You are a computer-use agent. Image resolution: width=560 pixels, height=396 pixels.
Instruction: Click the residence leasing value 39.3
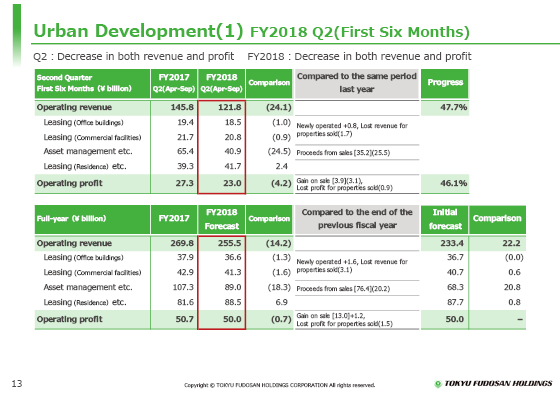(185, 166)
